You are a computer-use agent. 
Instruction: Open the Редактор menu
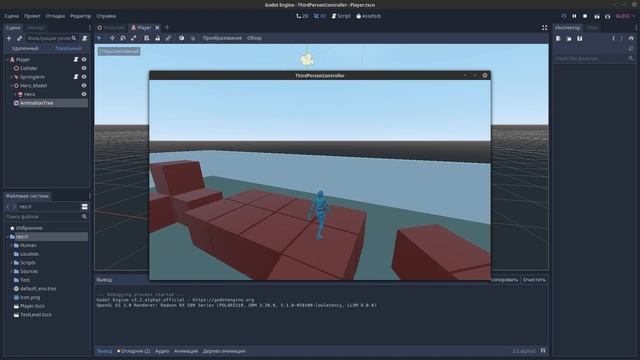point(80,16)
